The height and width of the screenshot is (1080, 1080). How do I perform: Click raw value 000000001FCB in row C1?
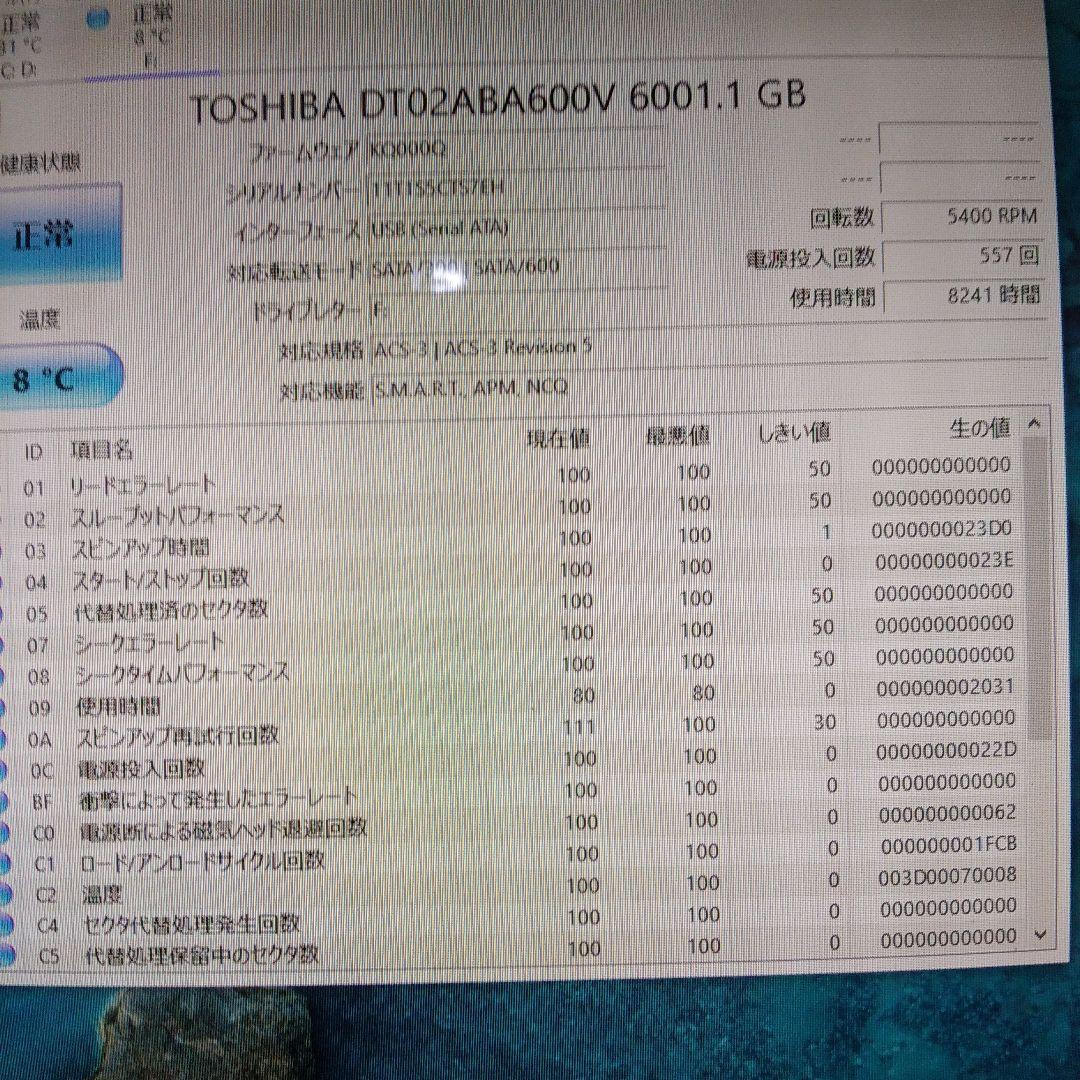(949, 844)
